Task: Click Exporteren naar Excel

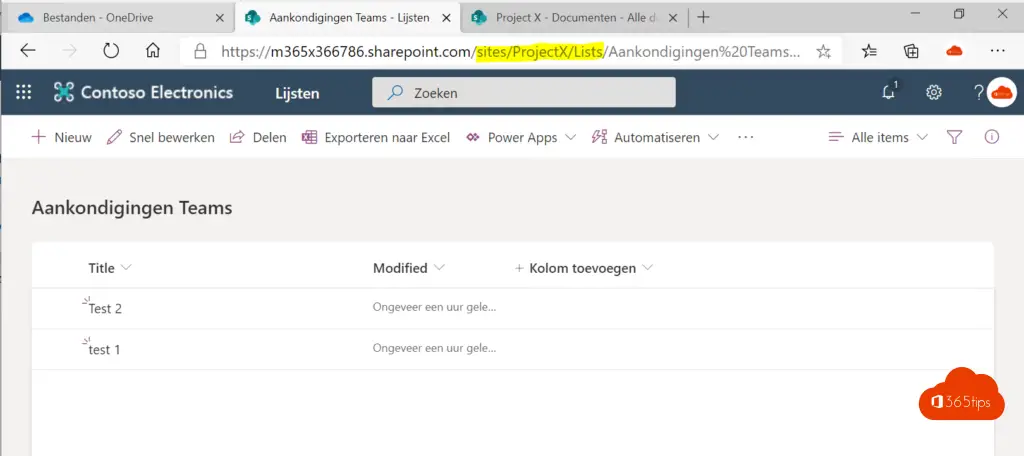Action: click(376, 137)
